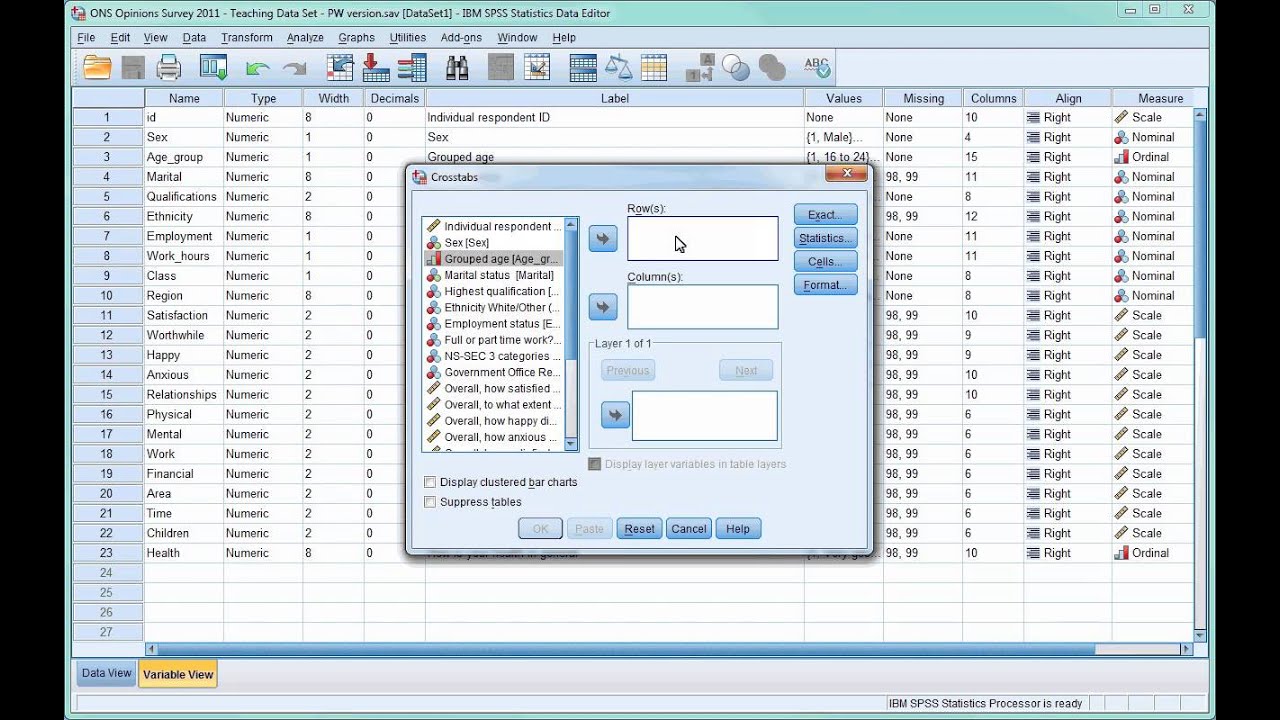Select Employment status variable in list
Viewport: 1280px width, 720px height.
[x=493, y=324]
